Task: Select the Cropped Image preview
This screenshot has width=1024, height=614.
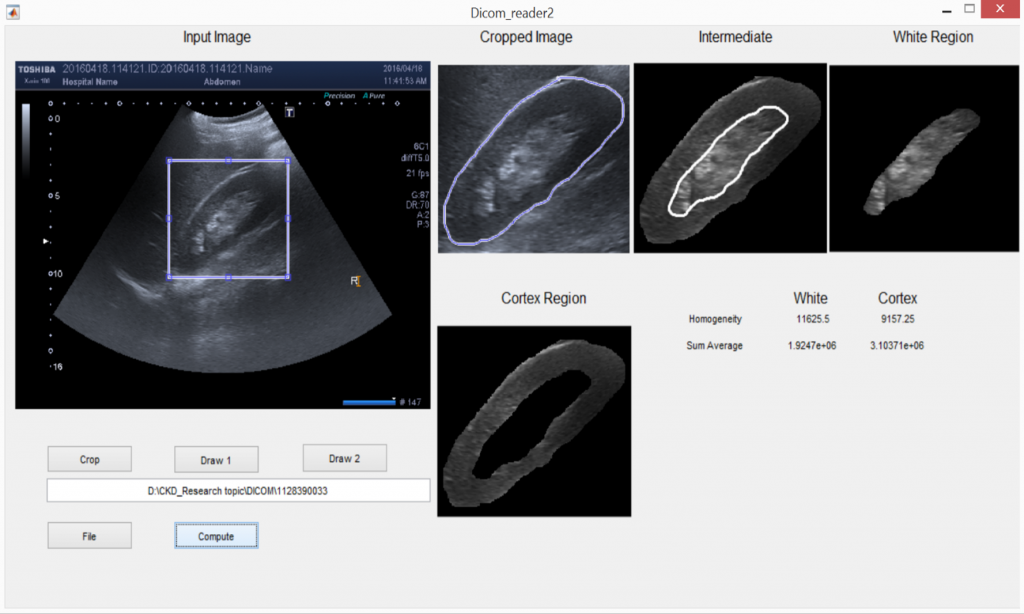Action: [533, 159]
